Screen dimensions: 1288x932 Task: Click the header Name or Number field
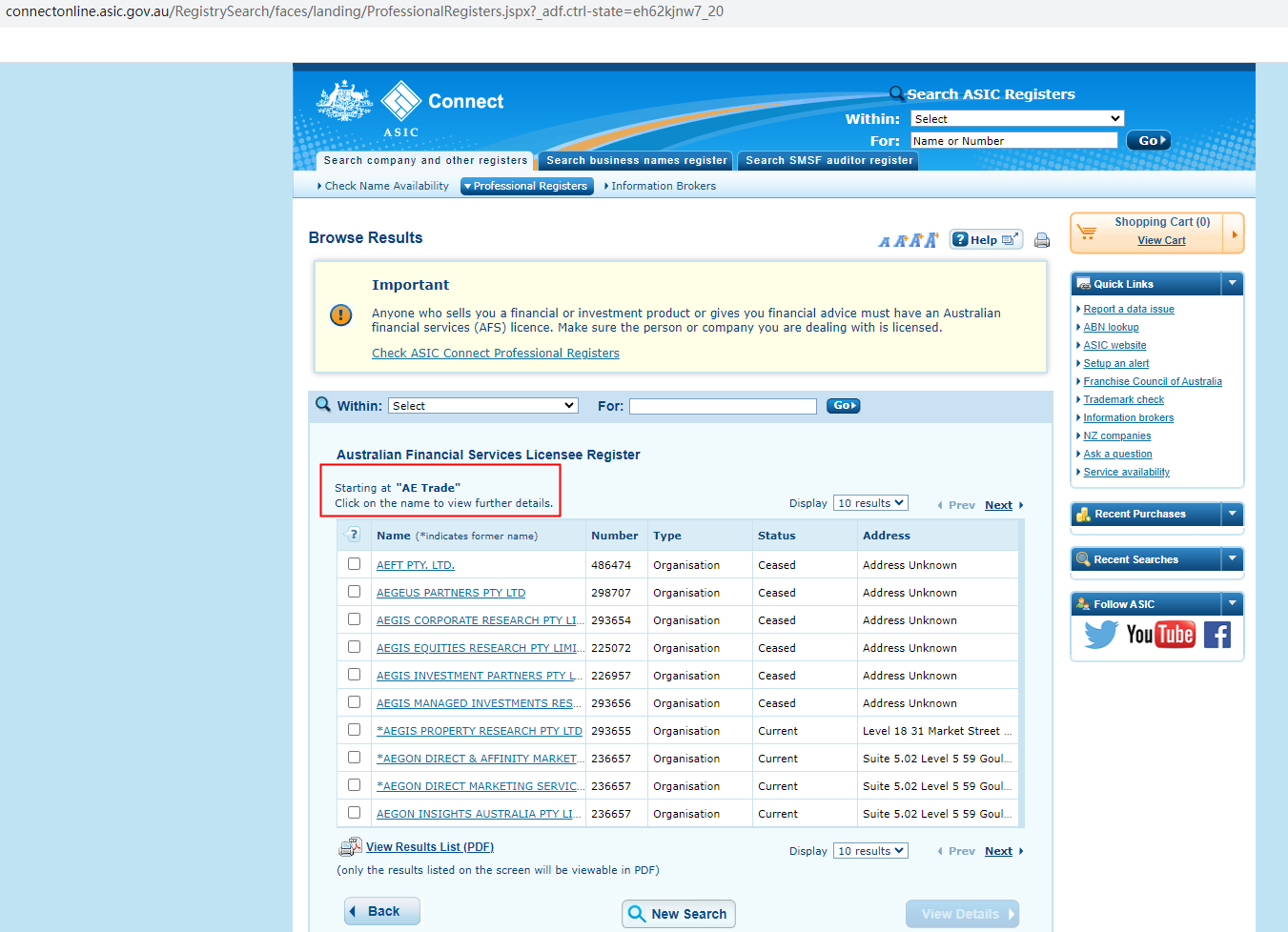coord(1013,141)
